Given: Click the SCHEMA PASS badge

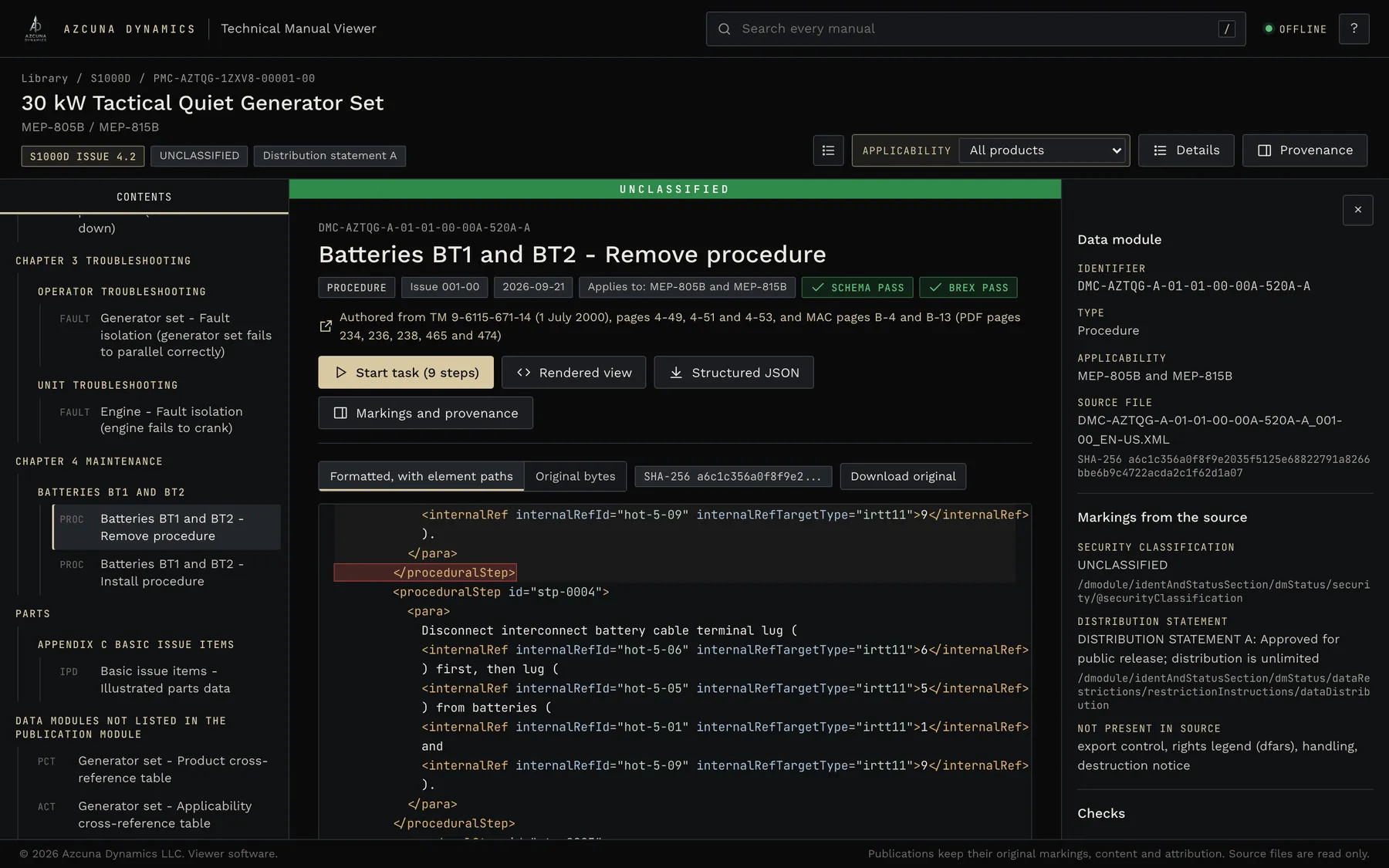Looking at the screenshot, I should coord(857,288).
